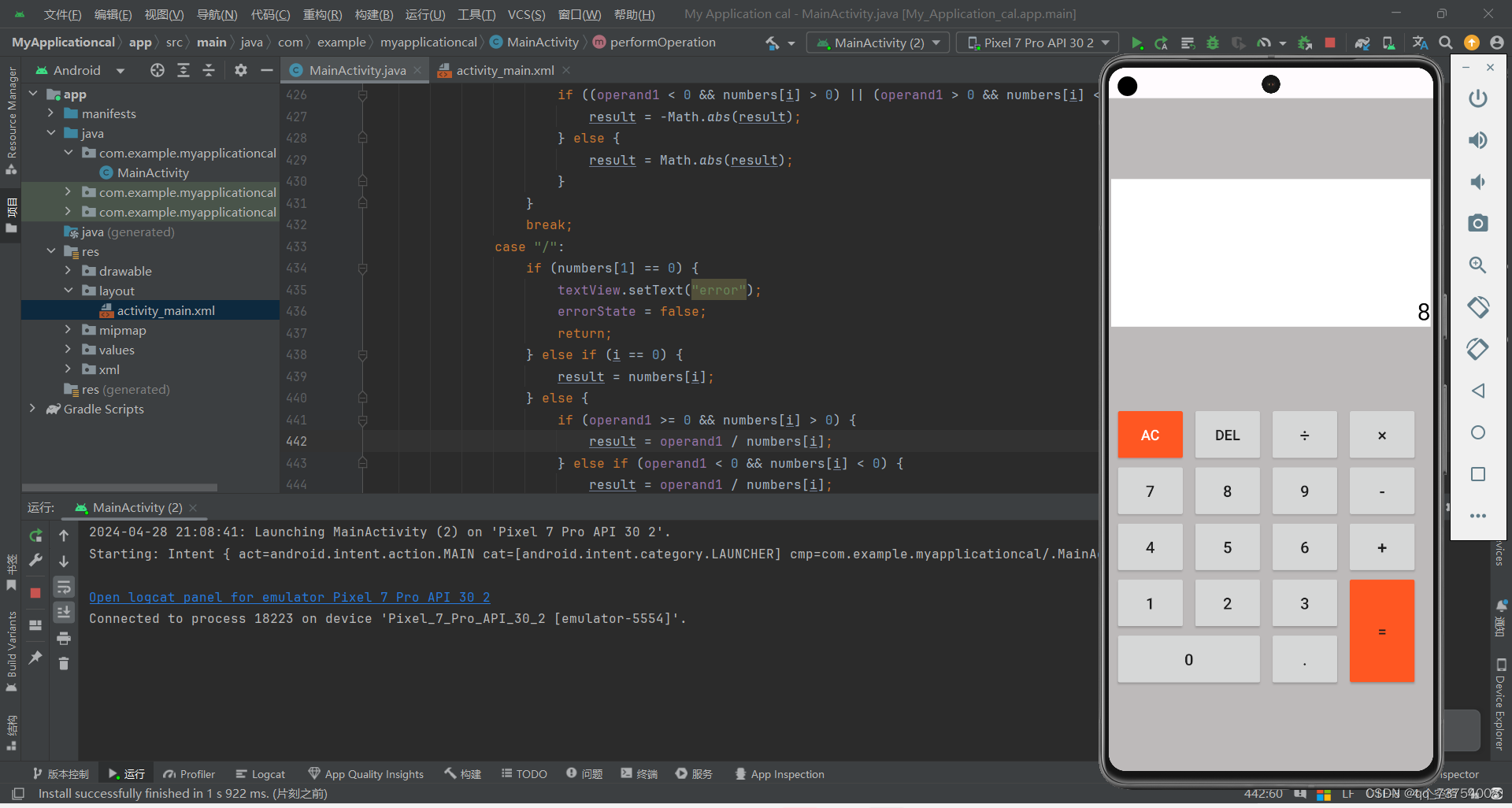1512x808 pixels.
Task: Click the orange update arrow icon
Action: pos(1471,43)
